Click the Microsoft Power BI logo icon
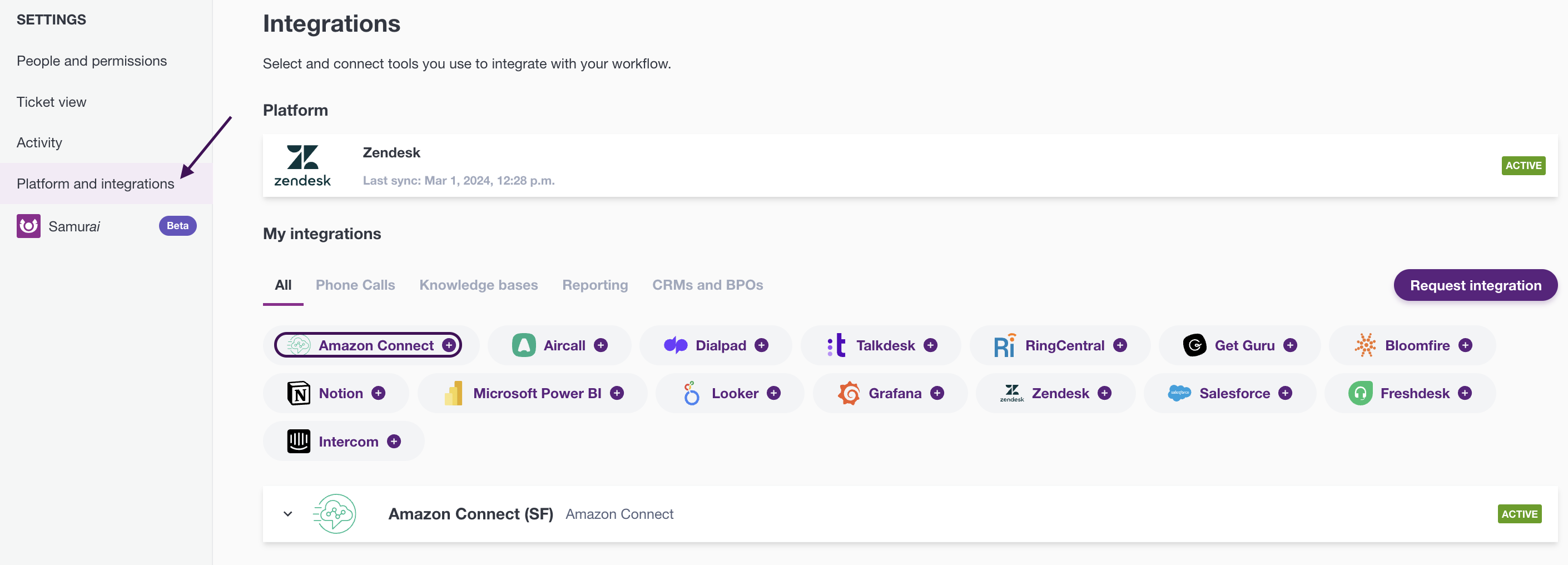 (454, 393)
